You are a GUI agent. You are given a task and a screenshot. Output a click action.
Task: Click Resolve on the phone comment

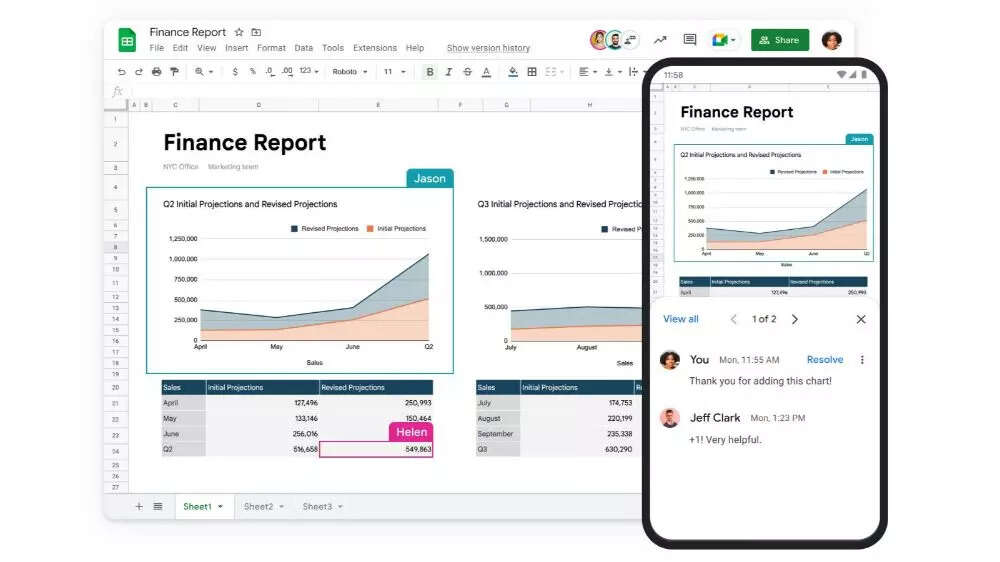coord(825,360)
